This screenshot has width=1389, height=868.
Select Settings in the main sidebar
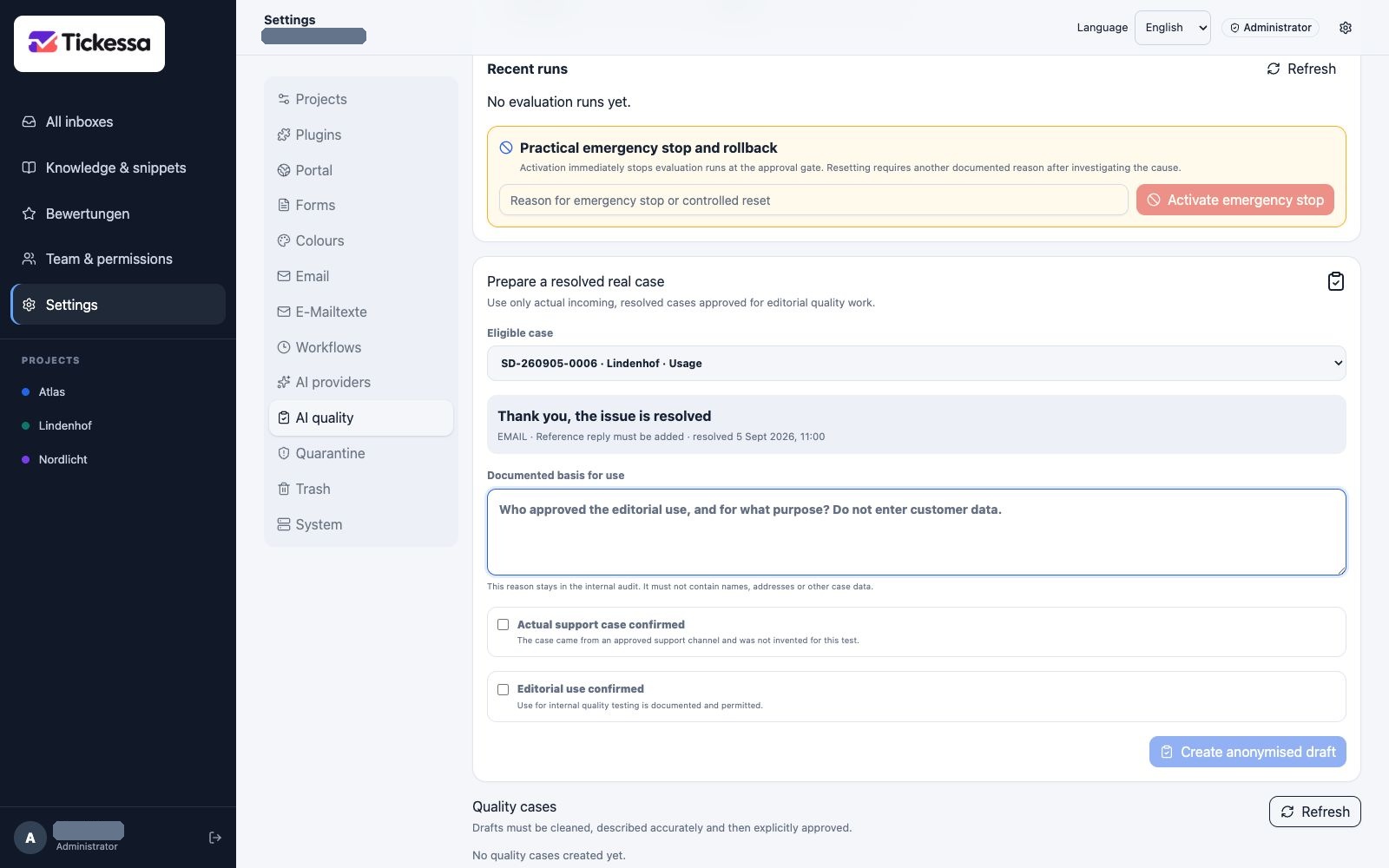(118, 305)
